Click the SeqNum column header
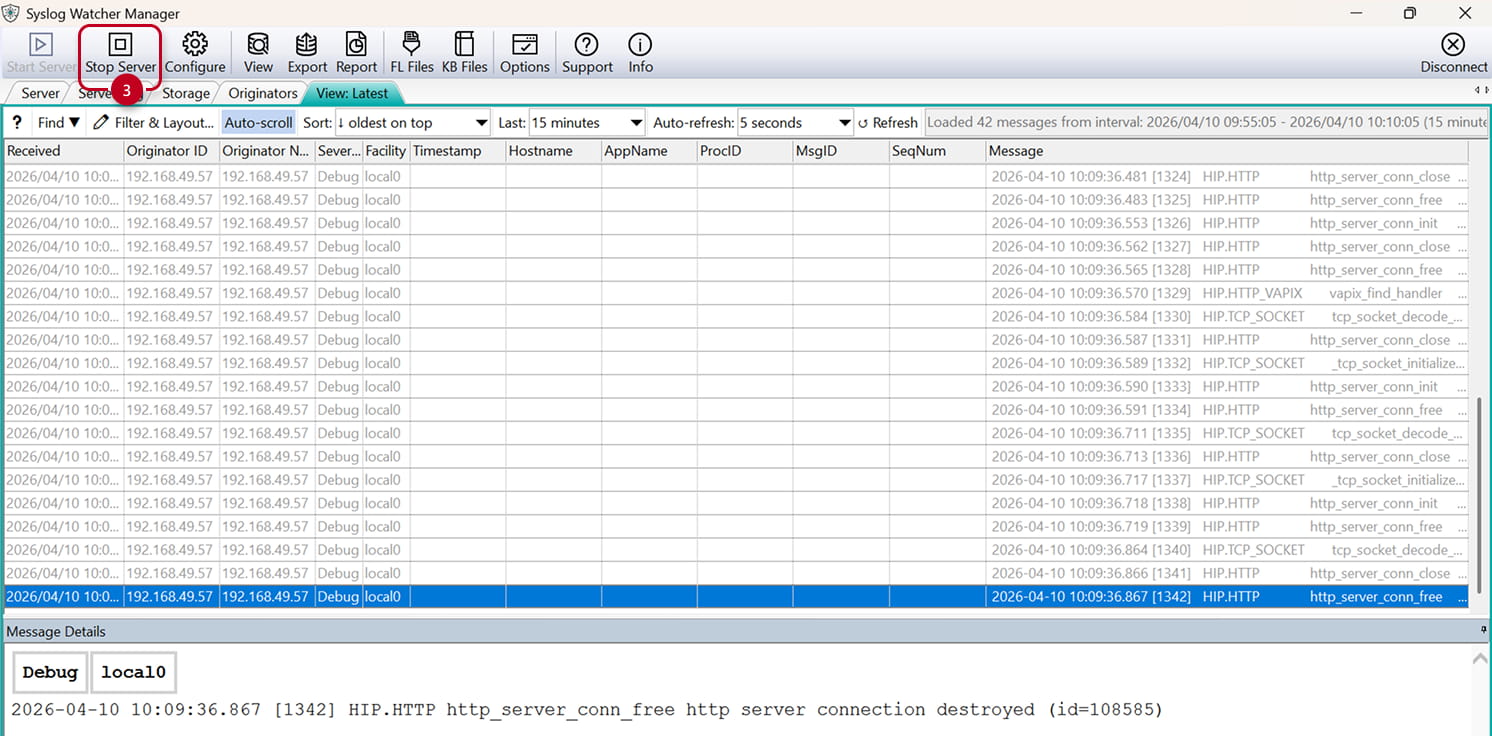Screen dimensions: 1492x736 coord(937,151)
